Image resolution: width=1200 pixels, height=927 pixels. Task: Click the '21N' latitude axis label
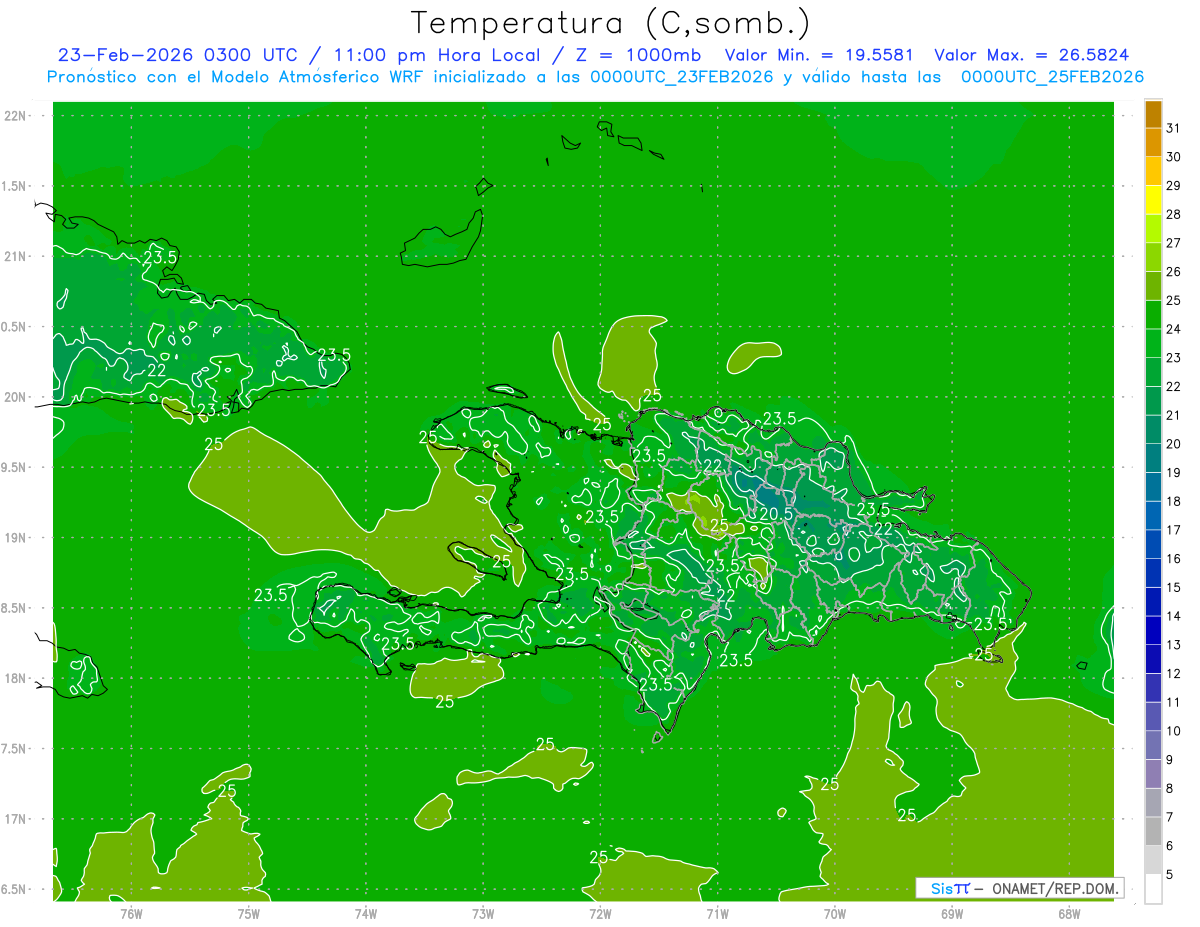click(x=14, y=256)
